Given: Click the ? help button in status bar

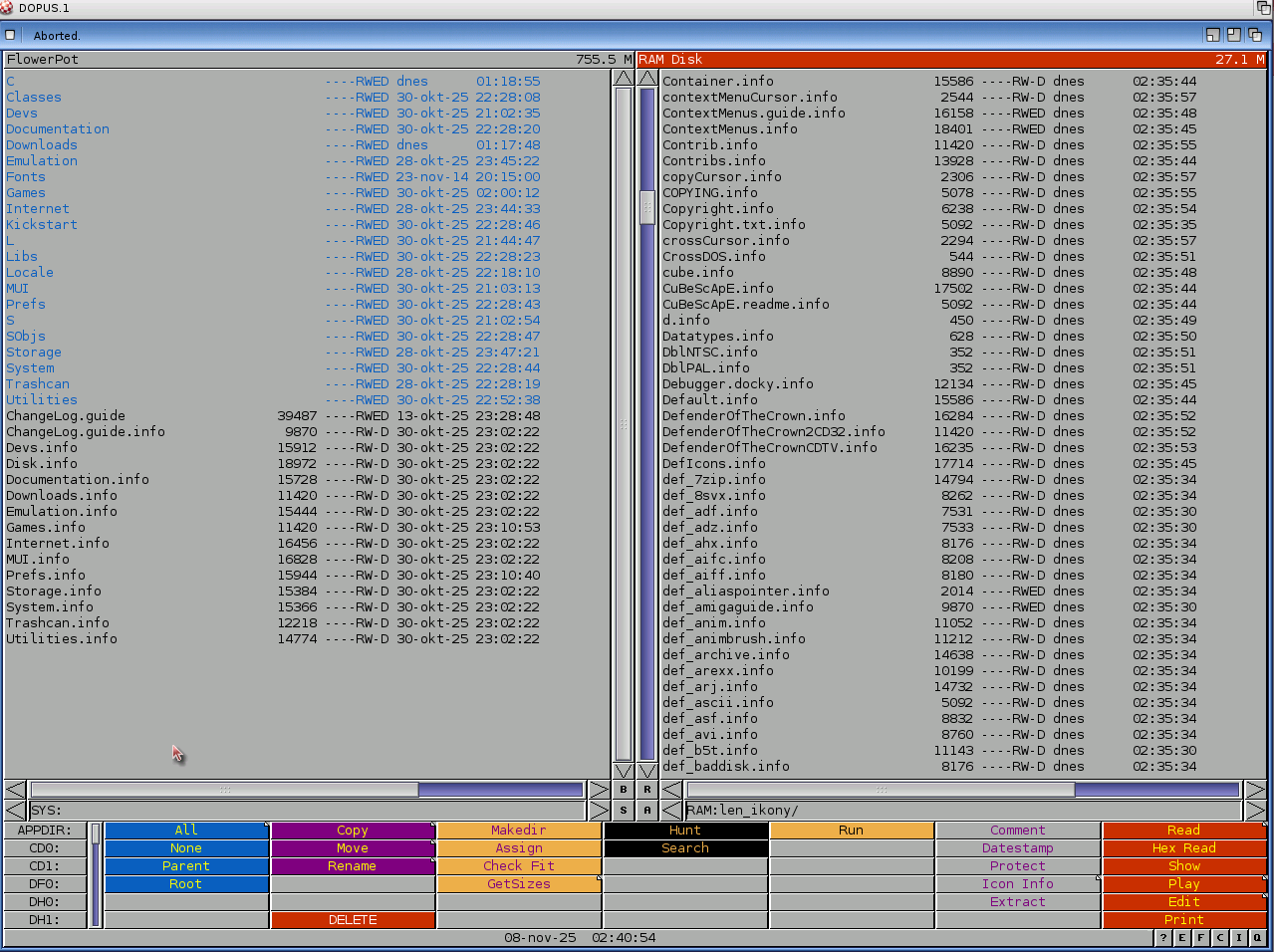Looking at the screenshot, I should point(1162,938).
